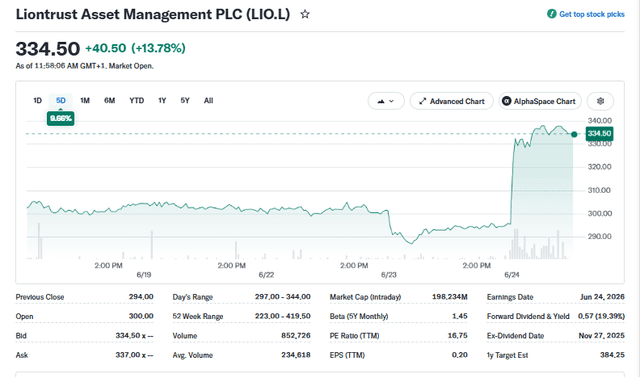Click the PE Ratio (TTM) label
The height and width of the screenshot is (377, 640).
(x=354, y=336)
